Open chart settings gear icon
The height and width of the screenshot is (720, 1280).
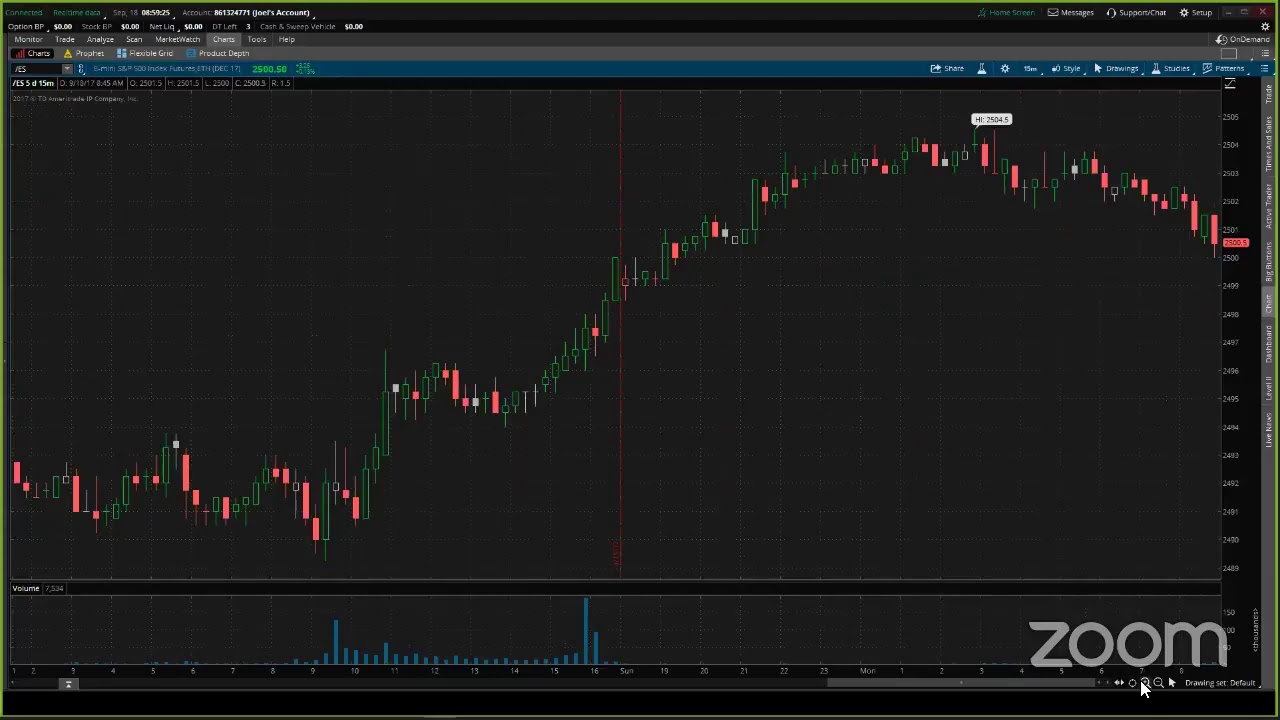(1005, 68)
